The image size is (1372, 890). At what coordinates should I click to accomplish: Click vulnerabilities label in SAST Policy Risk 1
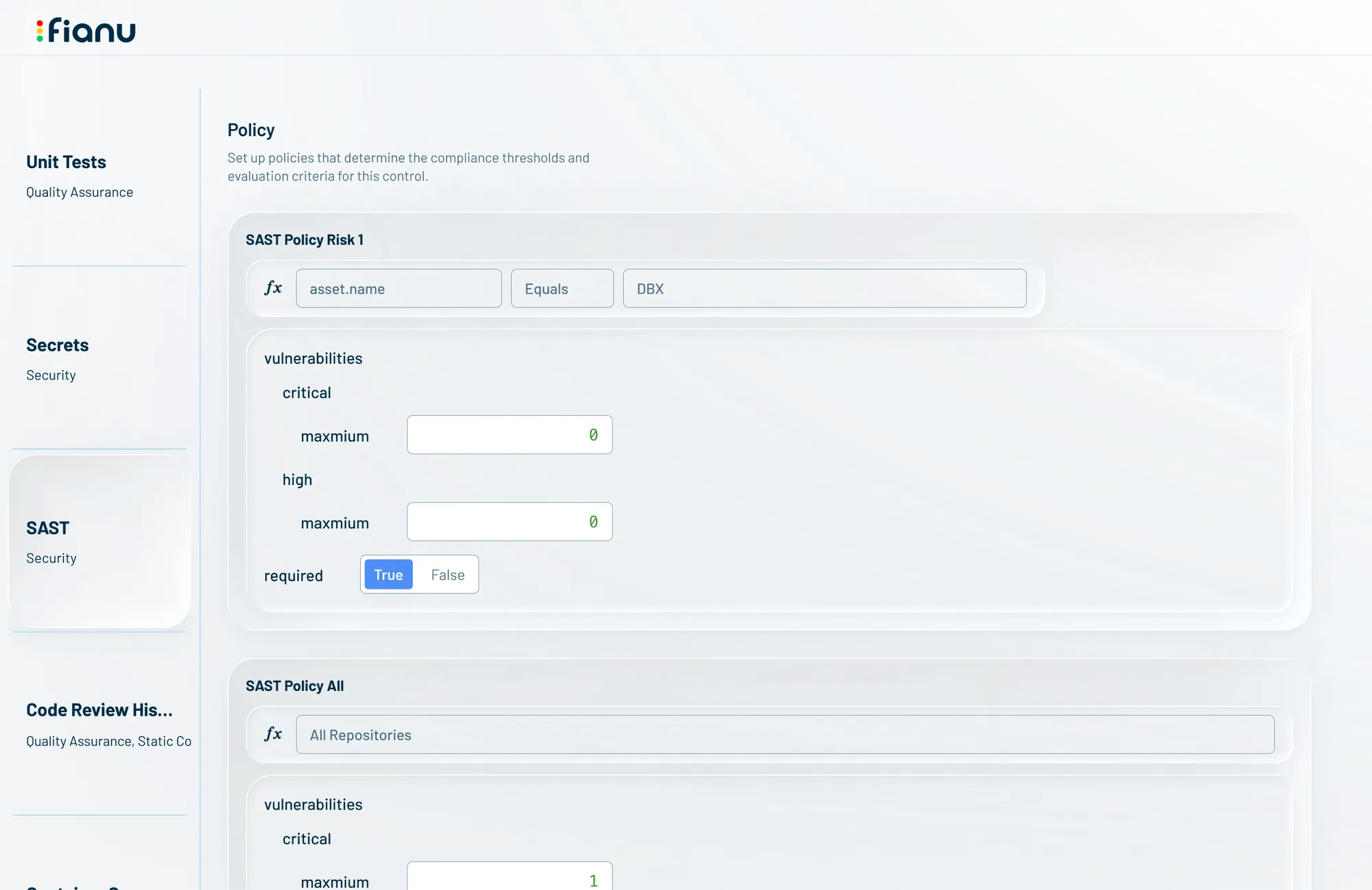314,358
